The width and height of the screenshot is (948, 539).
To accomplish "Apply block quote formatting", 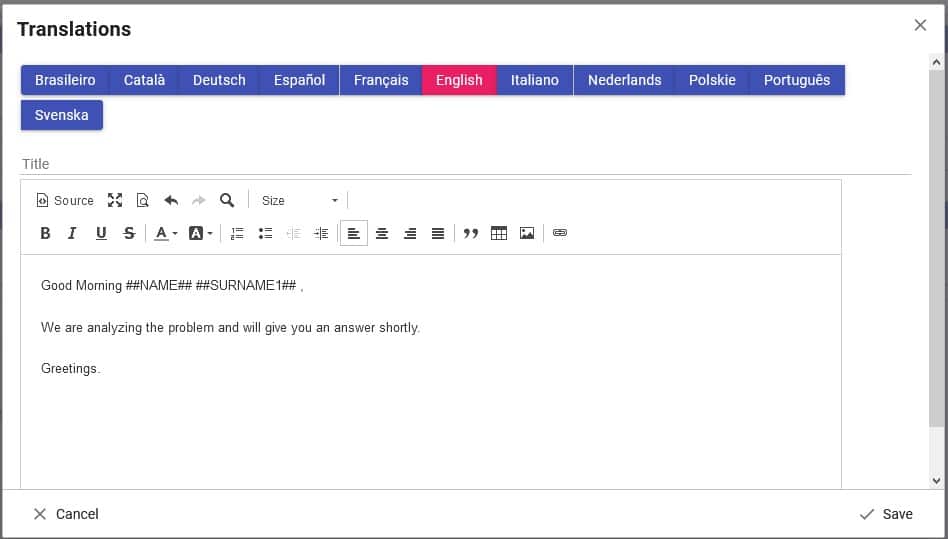I will 471,233.
